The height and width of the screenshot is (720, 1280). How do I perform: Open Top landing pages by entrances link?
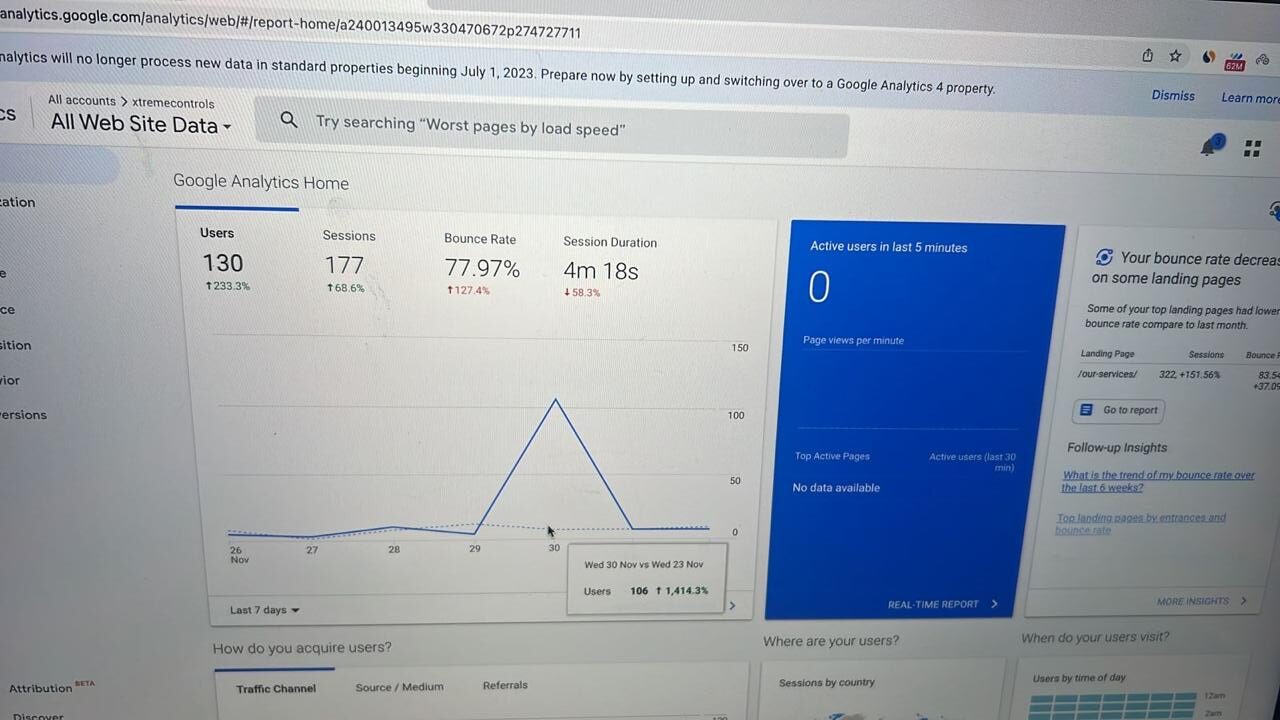[1140, 523]
